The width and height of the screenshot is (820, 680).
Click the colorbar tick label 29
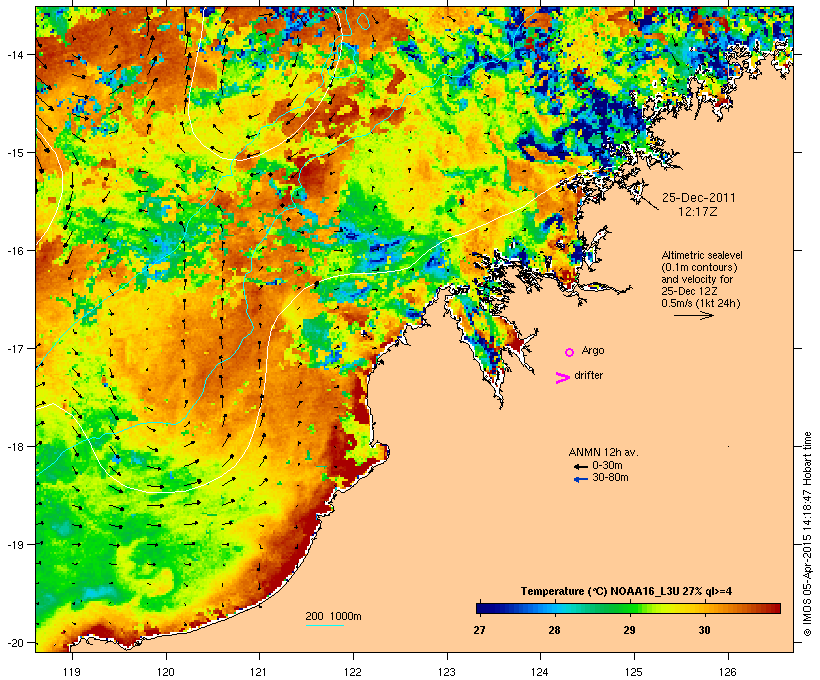629,630
